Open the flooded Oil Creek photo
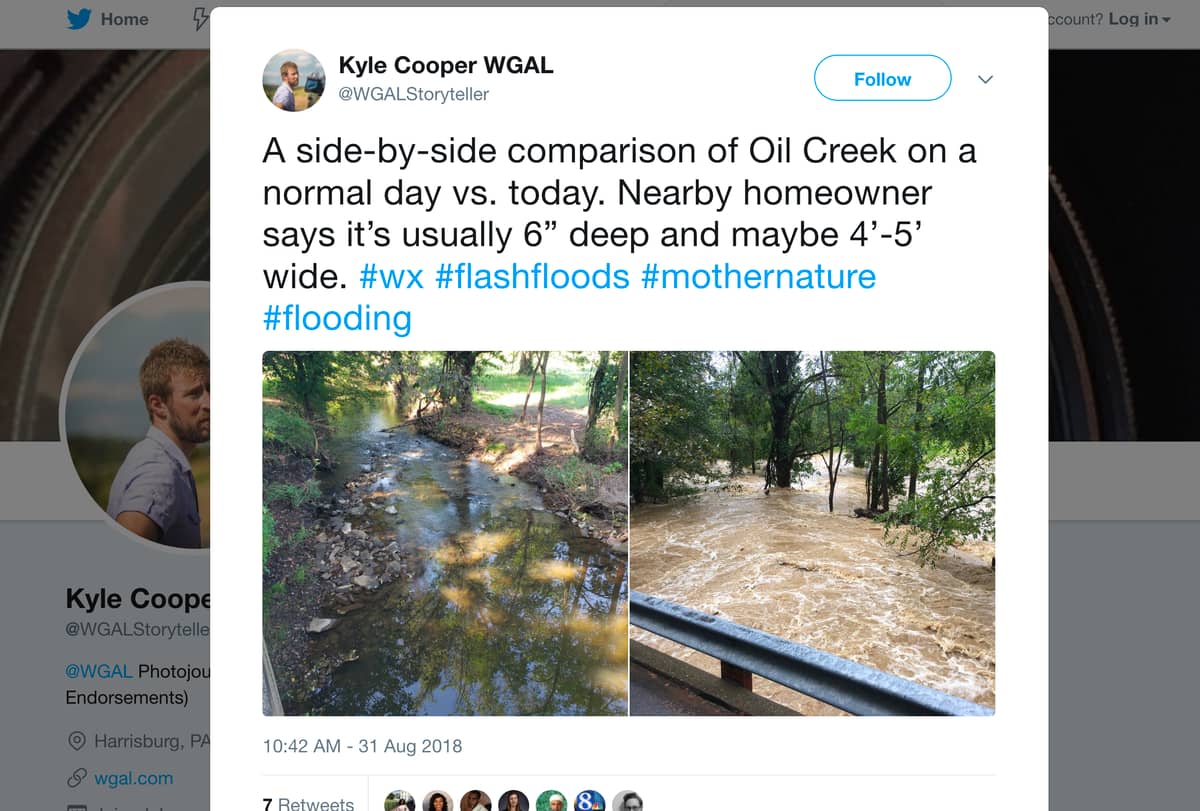 pos(812,533)
